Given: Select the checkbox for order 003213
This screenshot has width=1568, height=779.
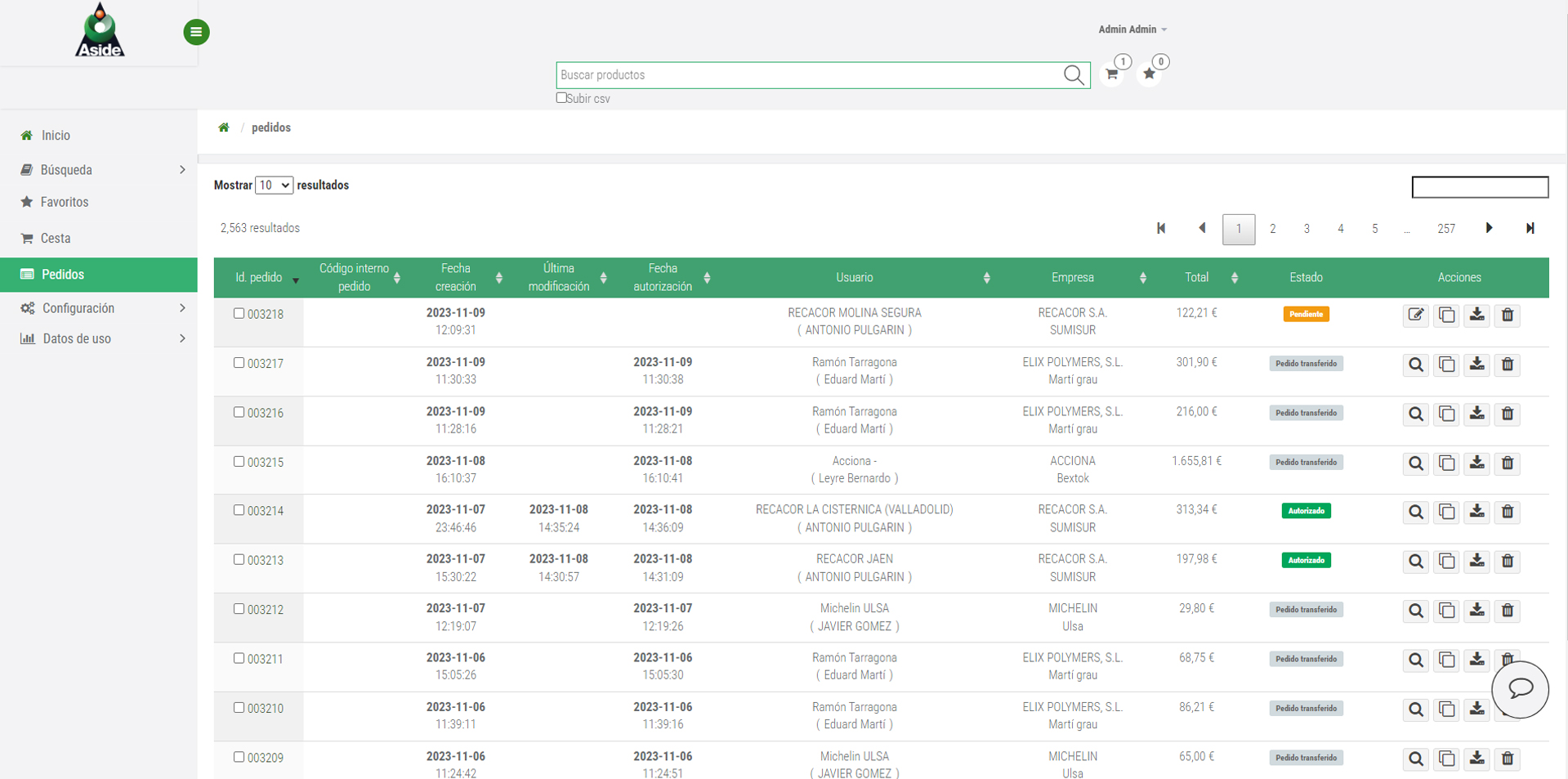Looking at the screenshot, I should 239,560.
